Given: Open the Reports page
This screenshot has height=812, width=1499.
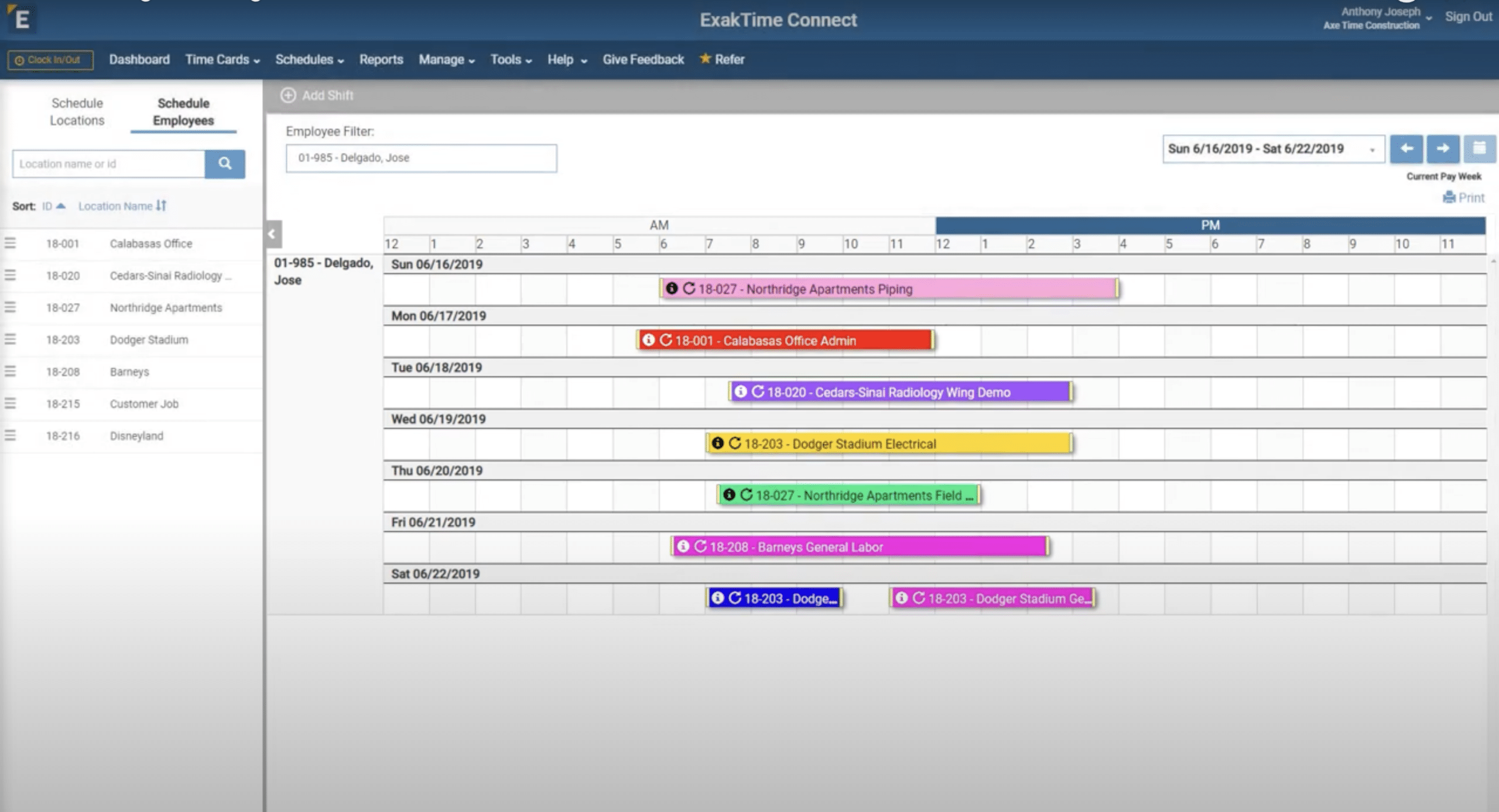Looking at the screenshot, I should pyautogui.click(x=381, y=60).
